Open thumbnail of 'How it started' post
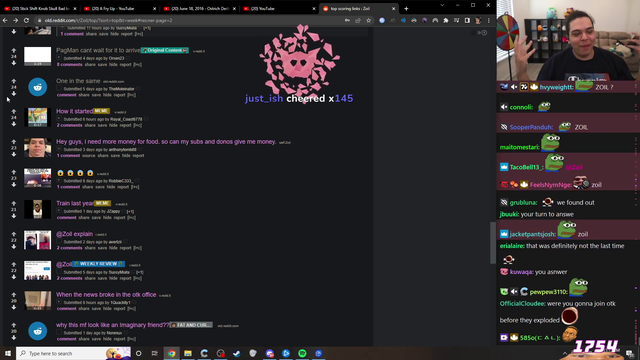 point(38,117)
